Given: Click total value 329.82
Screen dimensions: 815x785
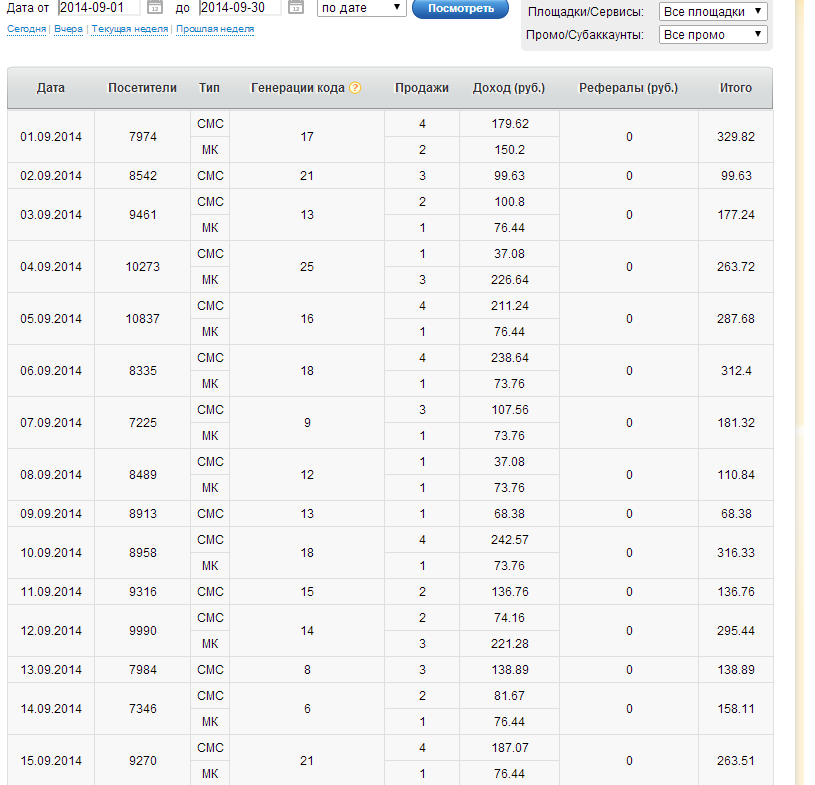Looking at the screenshot, I should [x=736, y=137].
